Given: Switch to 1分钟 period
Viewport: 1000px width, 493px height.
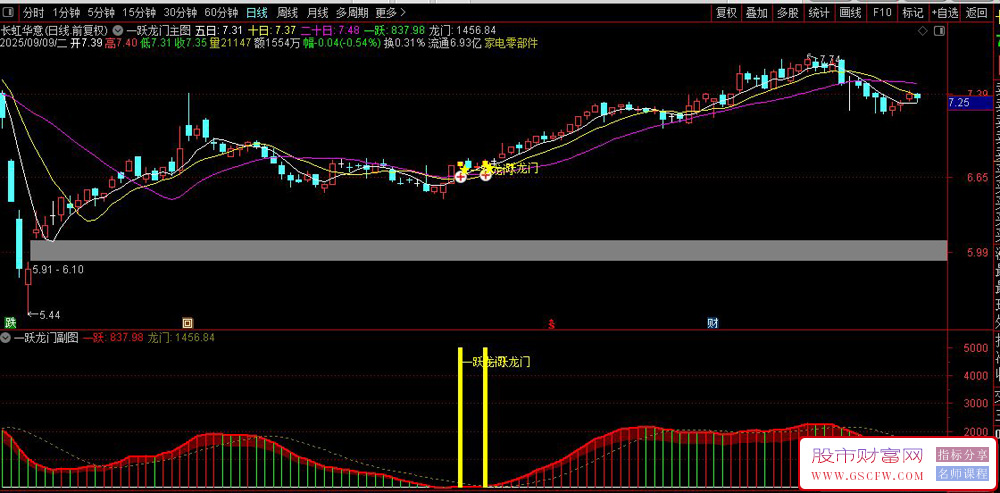Looking at the screenshot, I should click(66, 12).
